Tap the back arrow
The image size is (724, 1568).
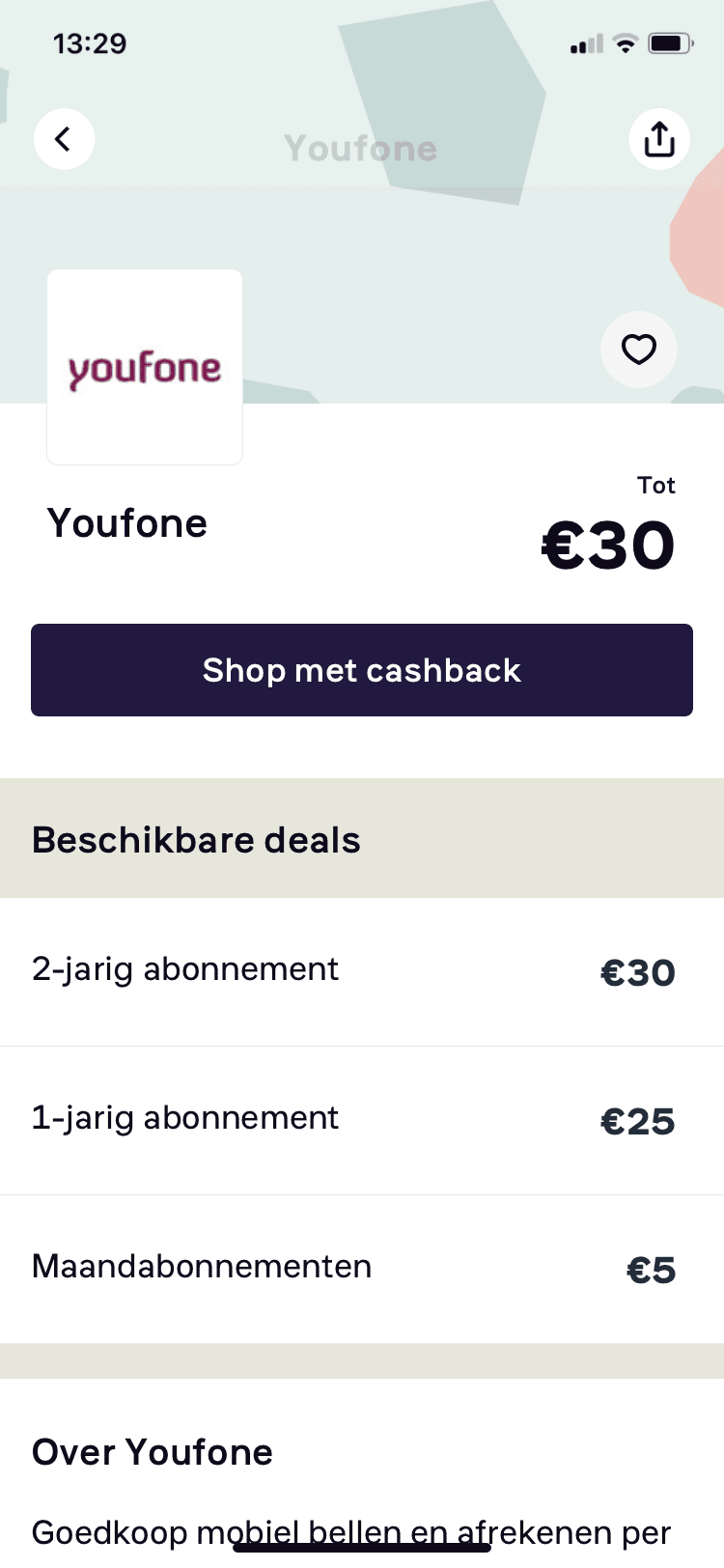64,138
